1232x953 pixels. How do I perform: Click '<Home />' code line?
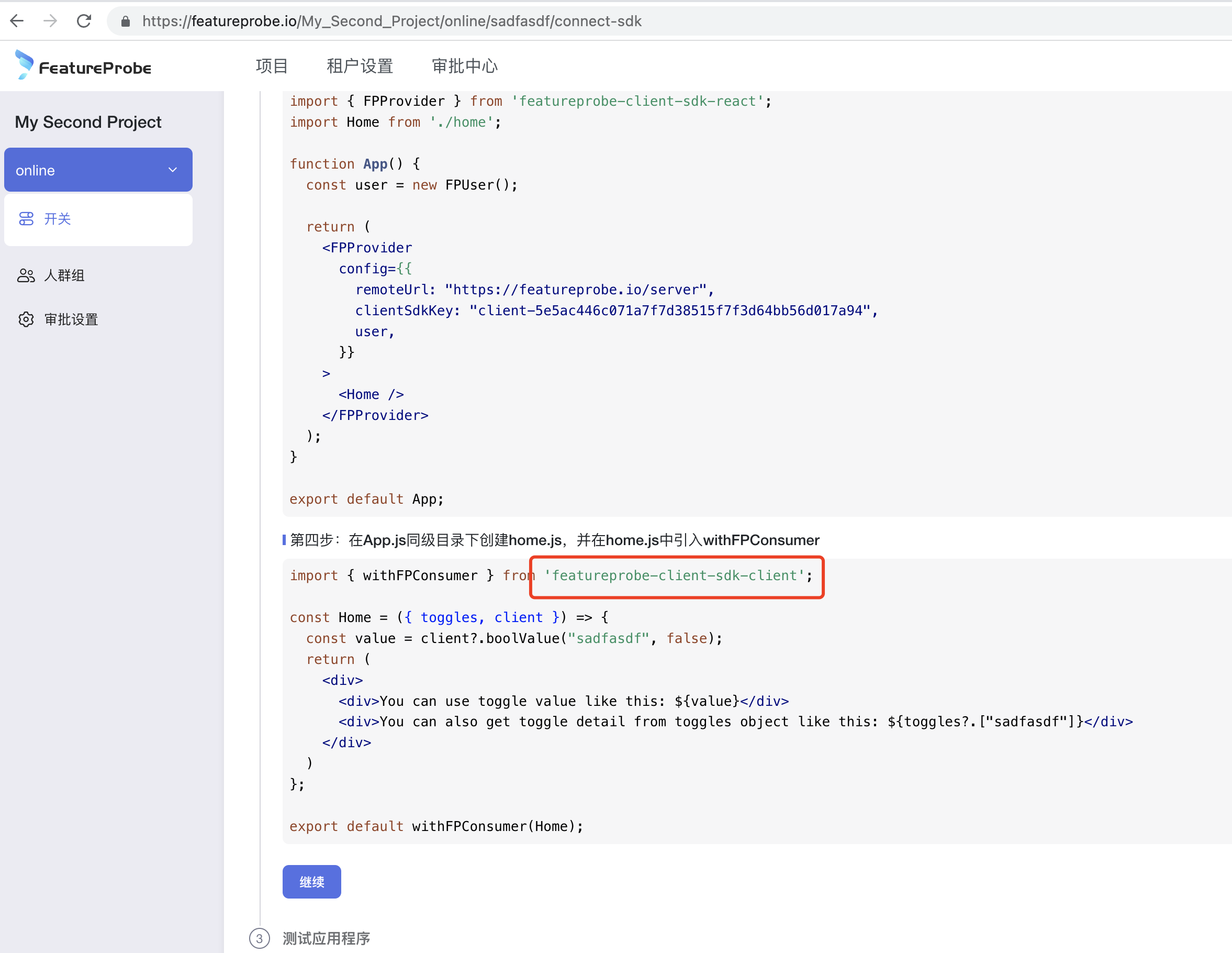(x=371, y=394)
